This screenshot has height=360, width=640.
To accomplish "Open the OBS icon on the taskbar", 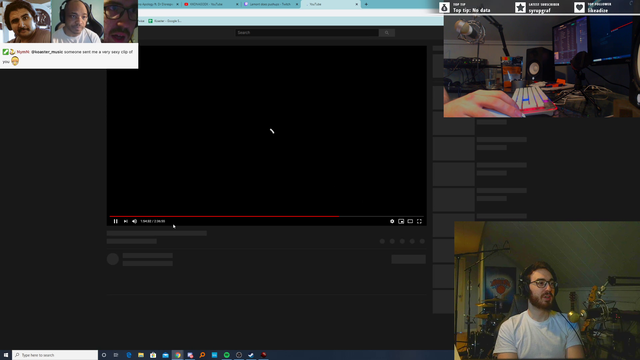I will [239, 355].
